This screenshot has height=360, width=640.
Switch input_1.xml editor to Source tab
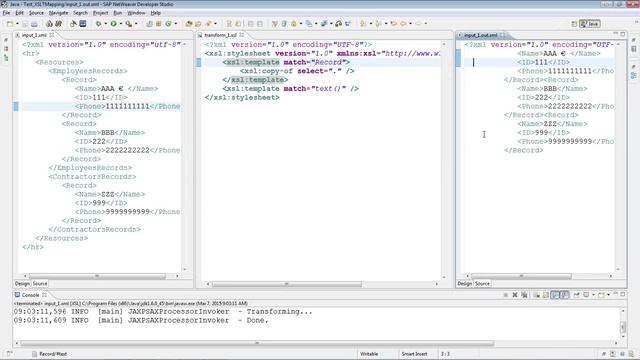40,283
